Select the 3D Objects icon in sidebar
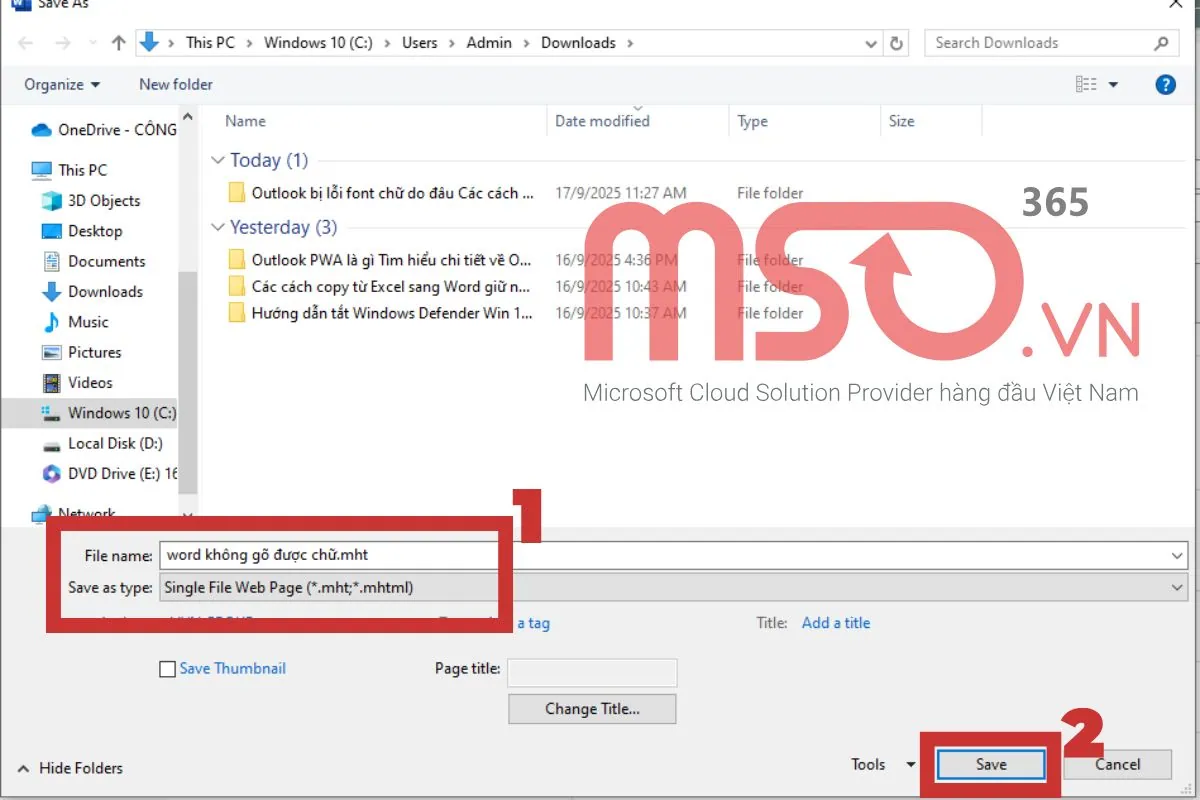Image resolution: width=1200 pixels, height=800 pixels. (x=52, y=201)
